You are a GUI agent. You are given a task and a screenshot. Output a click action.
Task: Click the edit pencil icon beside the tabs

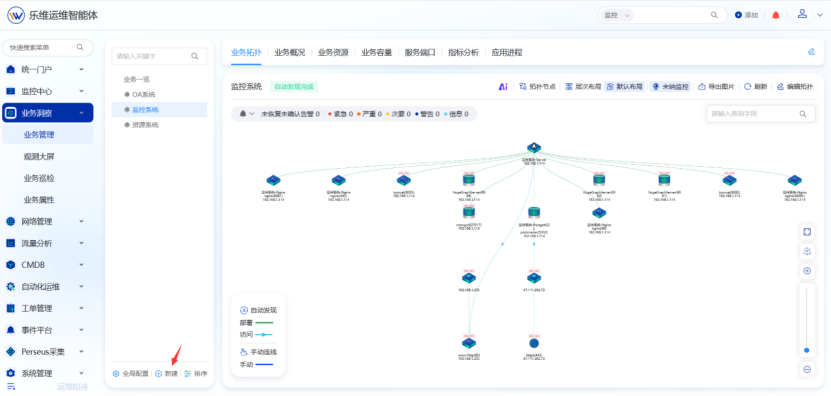click(x=811, y=52)
